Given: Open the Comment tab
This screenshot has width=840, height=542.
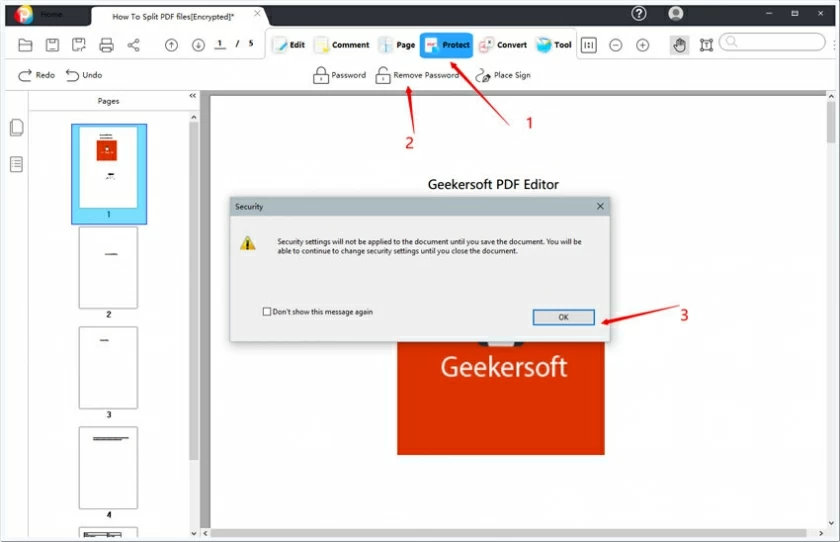Looking at the screenshot, I should tap(342, 45).
